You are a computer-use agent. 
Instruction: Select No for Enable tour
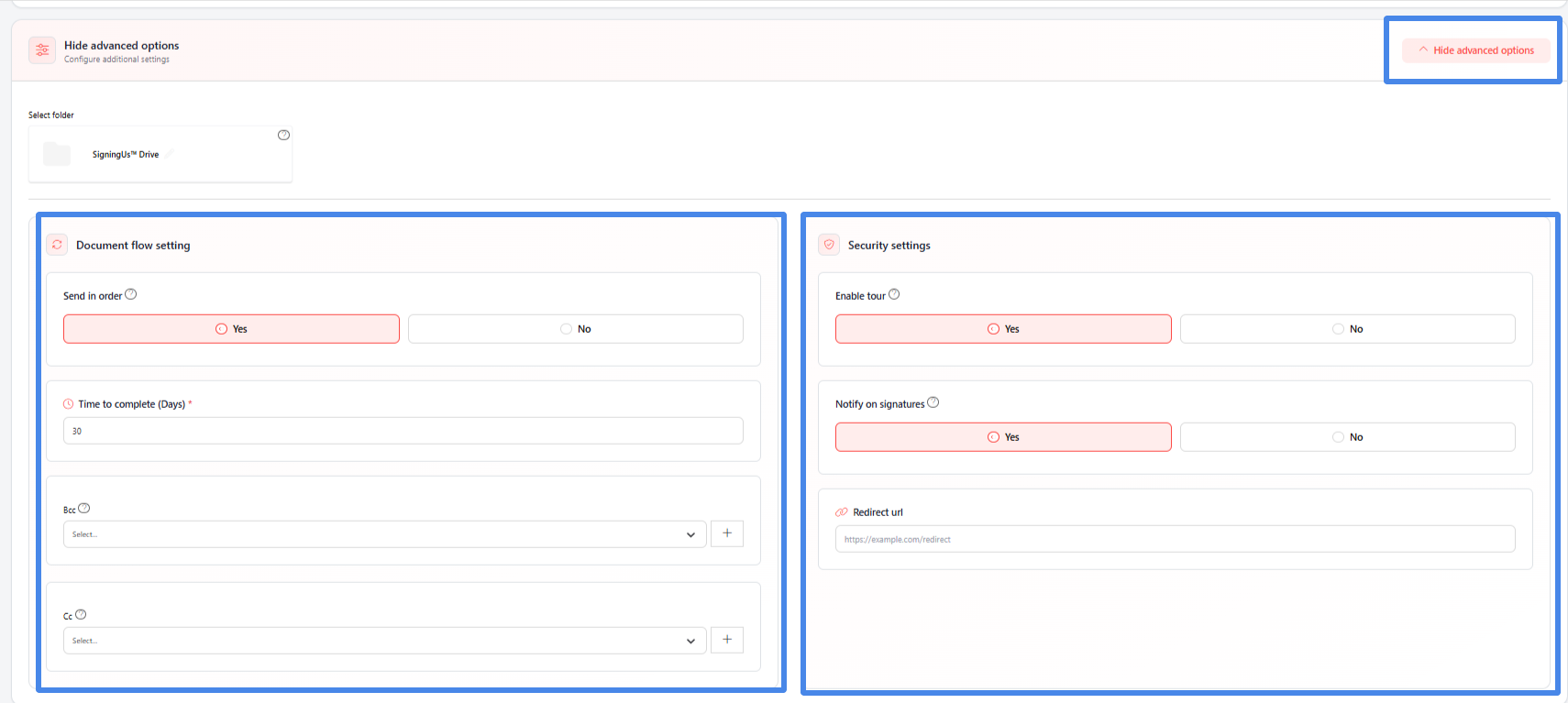1348,329
